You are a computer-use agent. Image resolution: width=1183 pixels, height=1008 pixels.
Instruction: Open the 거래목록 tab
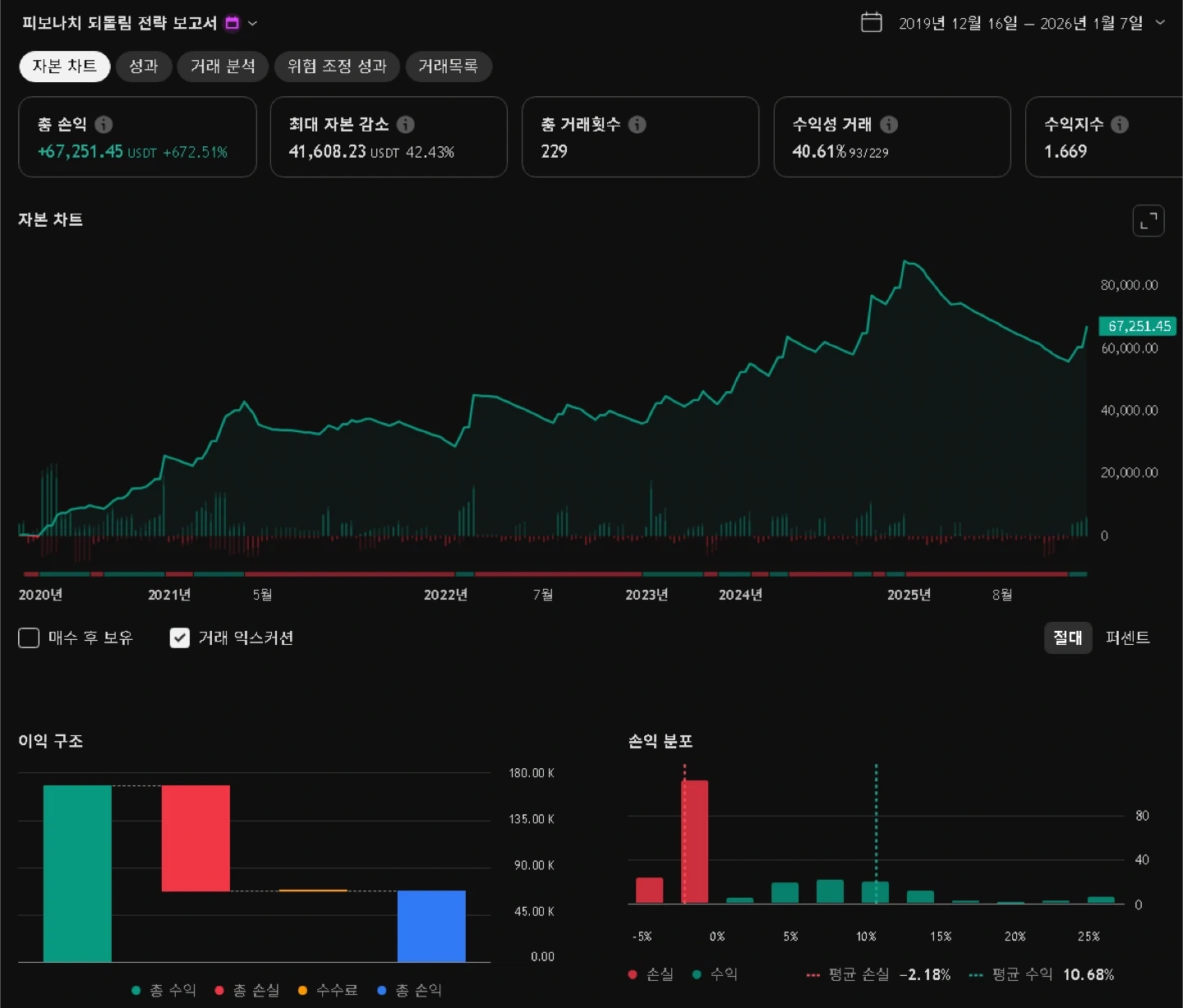(448, 67)
